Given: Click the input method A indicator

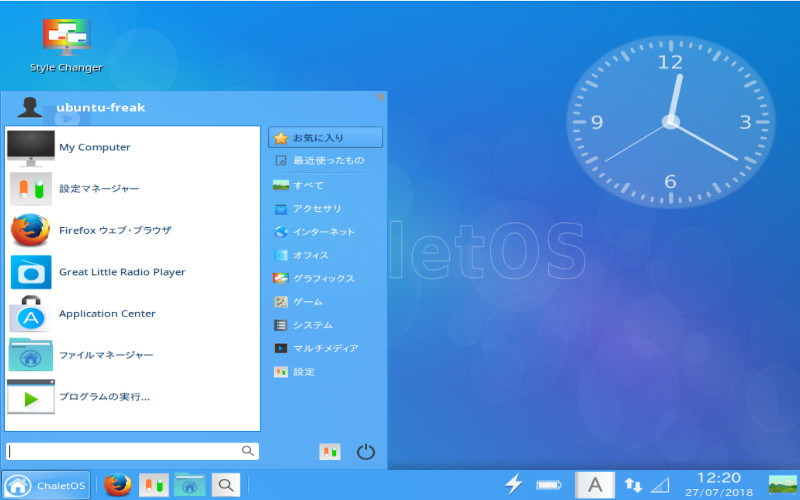Looking at the screenshot, I should point(595,485).
